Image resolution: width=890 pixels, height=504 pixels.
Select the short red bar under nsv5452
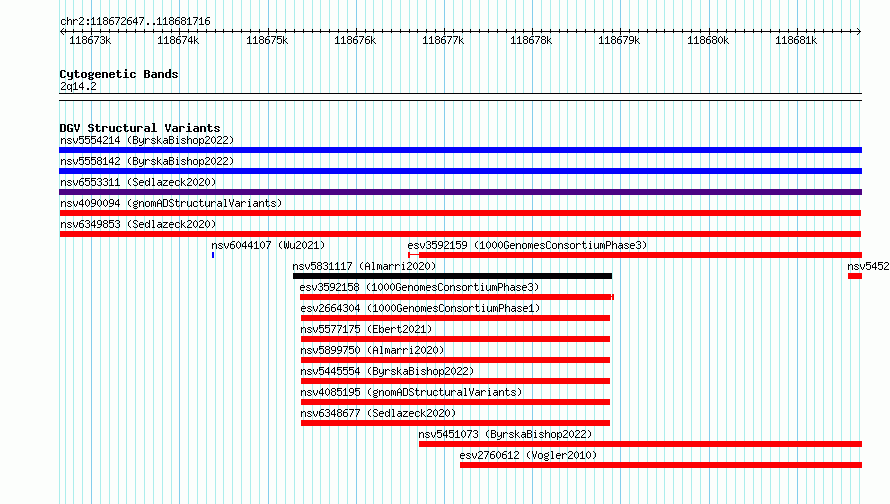tap(855, 276)
